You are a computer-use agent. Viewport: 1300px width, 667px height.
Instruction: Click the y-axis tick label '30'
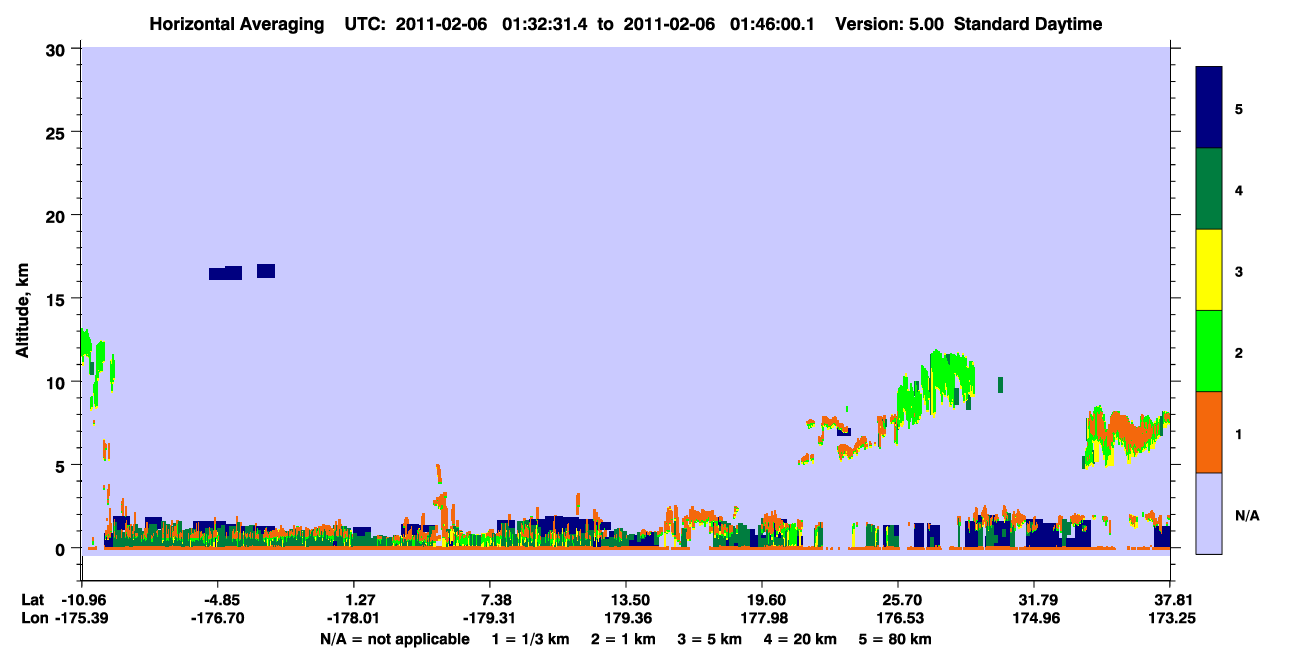[58, 49]
